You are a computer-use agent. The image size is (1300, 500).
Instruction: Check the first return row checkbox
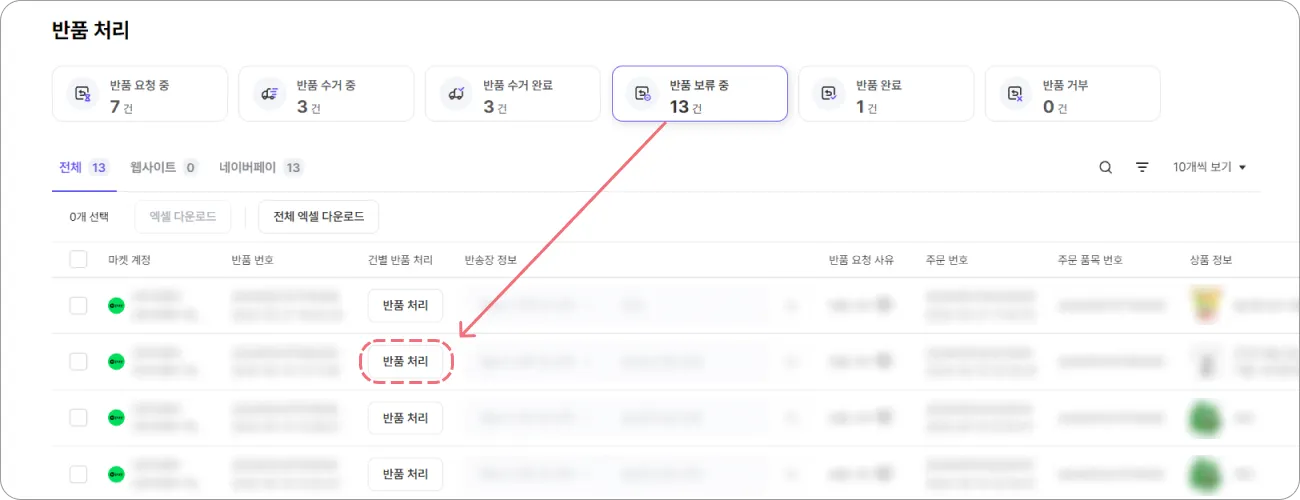click(78, 305)
